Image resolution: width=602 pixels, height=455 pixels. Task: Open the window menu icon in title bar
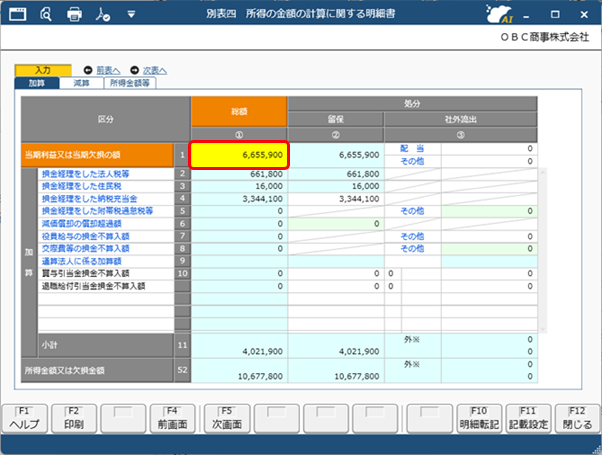coord(18,15)
